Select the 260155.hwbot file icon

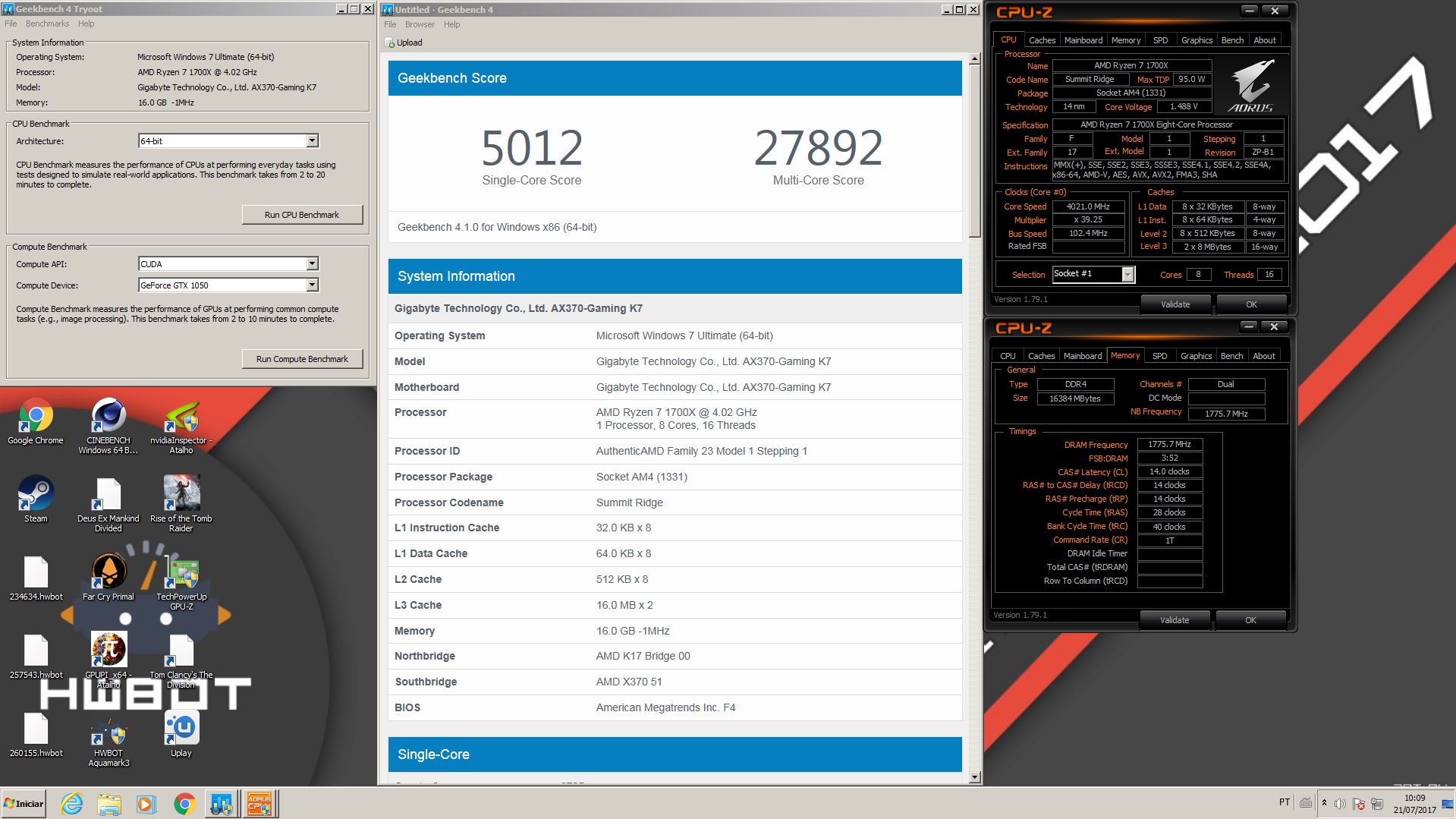(36, 735)
